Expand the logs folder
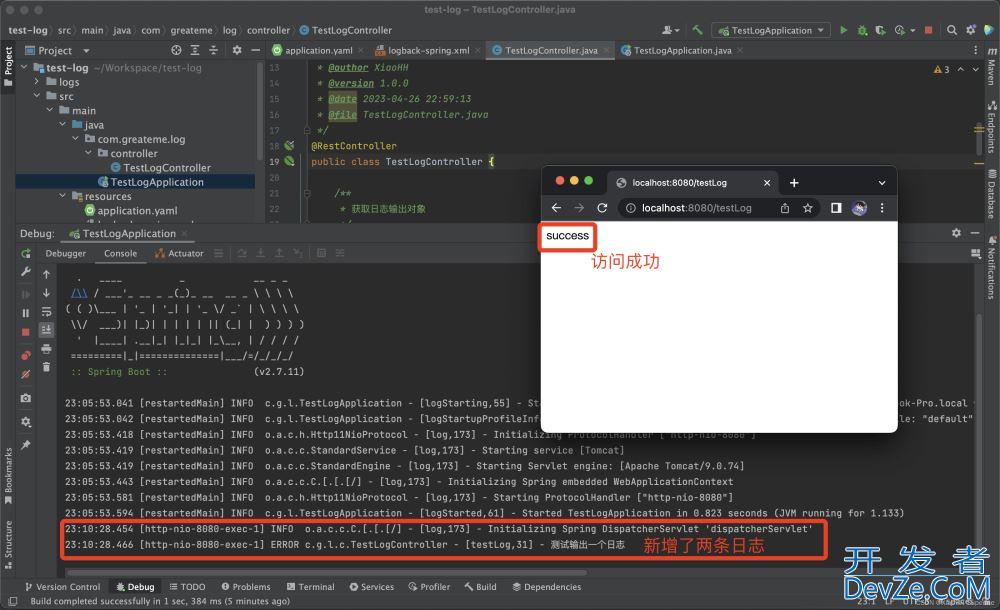Screen dimensions: 1000x610 point(36,82)
